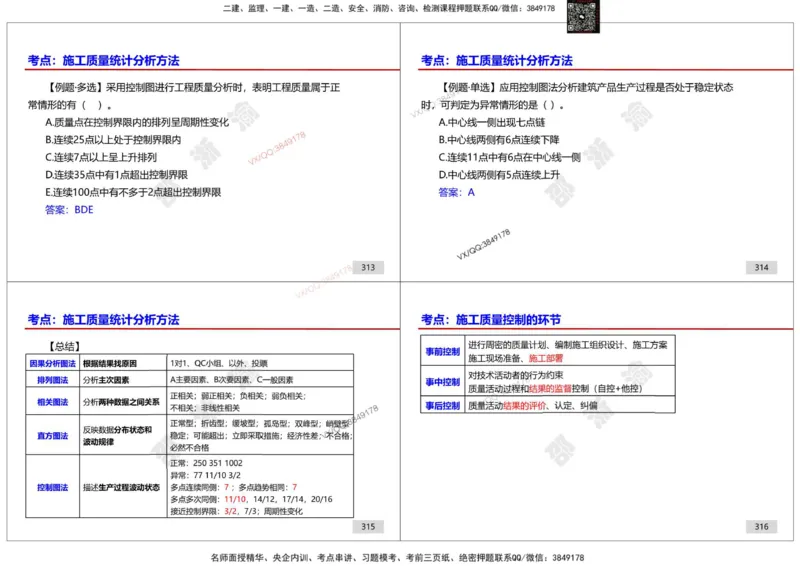Click the footer line starting with 名师面授精华
The image size is (800, 566).
397,557
